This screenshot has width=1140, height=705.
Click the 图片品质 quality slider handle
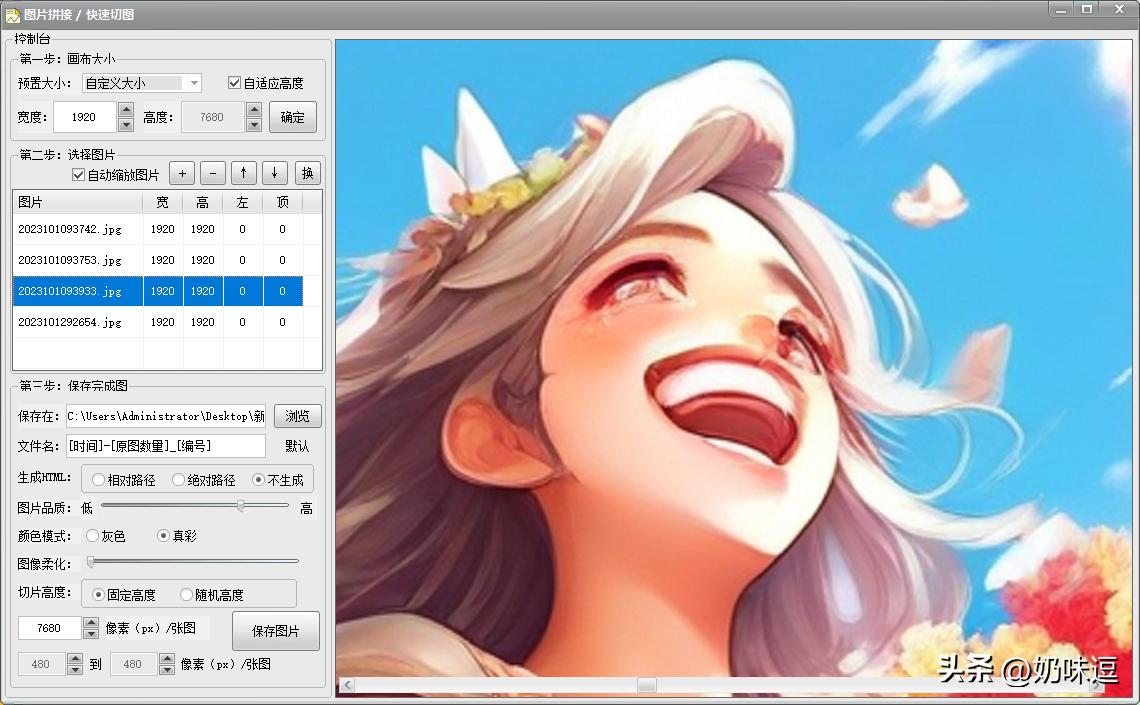click(240, 506)
